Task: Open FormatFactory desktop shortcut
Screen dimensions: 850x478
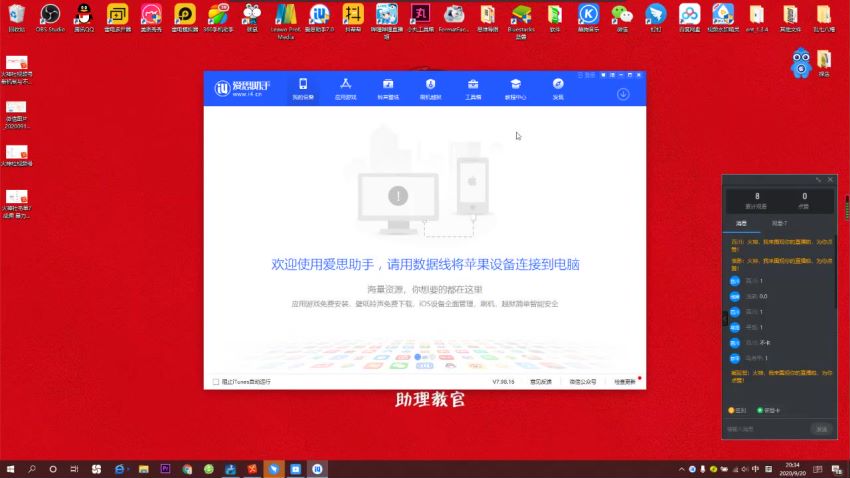Action: pos(454,18)
